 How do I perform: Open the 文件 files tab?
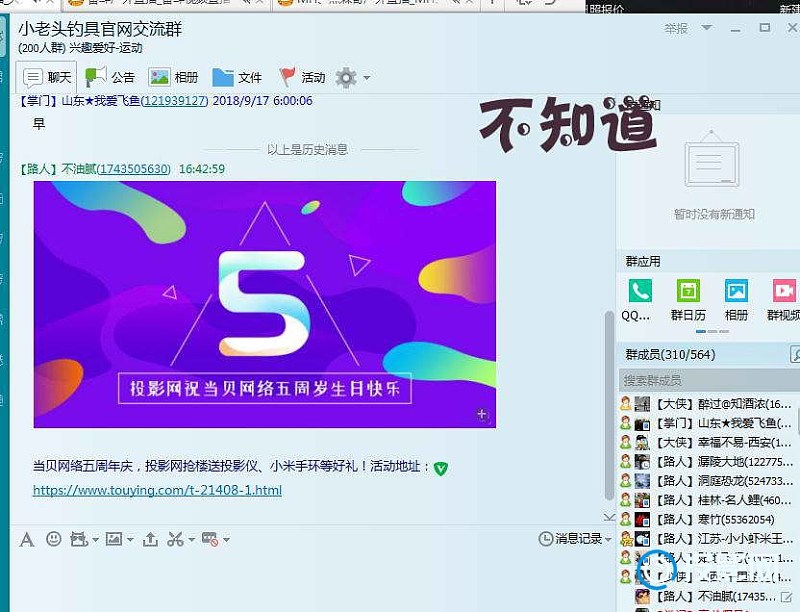click(x=237, y=78)
